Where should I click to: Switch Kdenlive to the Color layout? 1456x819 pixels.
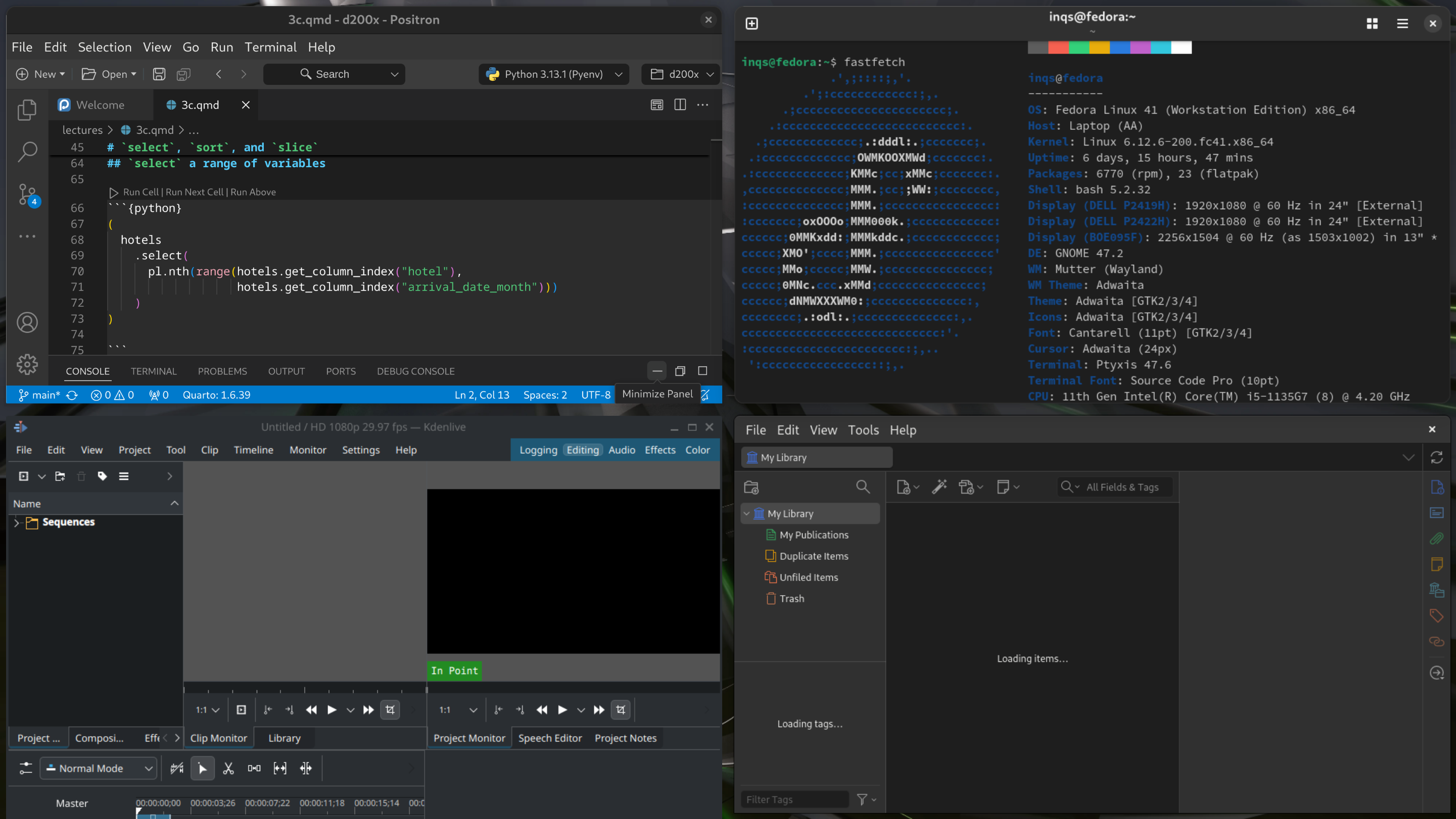(x=697, y=450)
